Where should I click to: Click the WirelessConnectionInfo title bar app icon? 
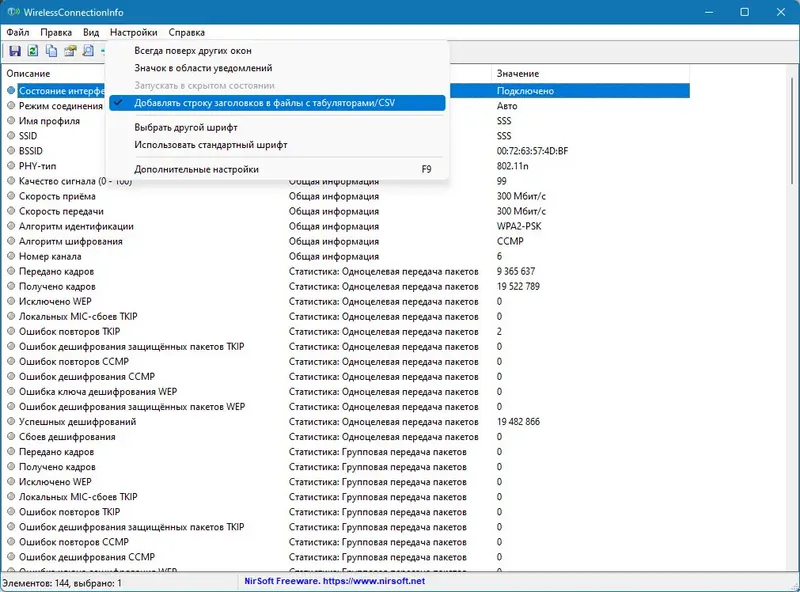click(x=13, y=12)
